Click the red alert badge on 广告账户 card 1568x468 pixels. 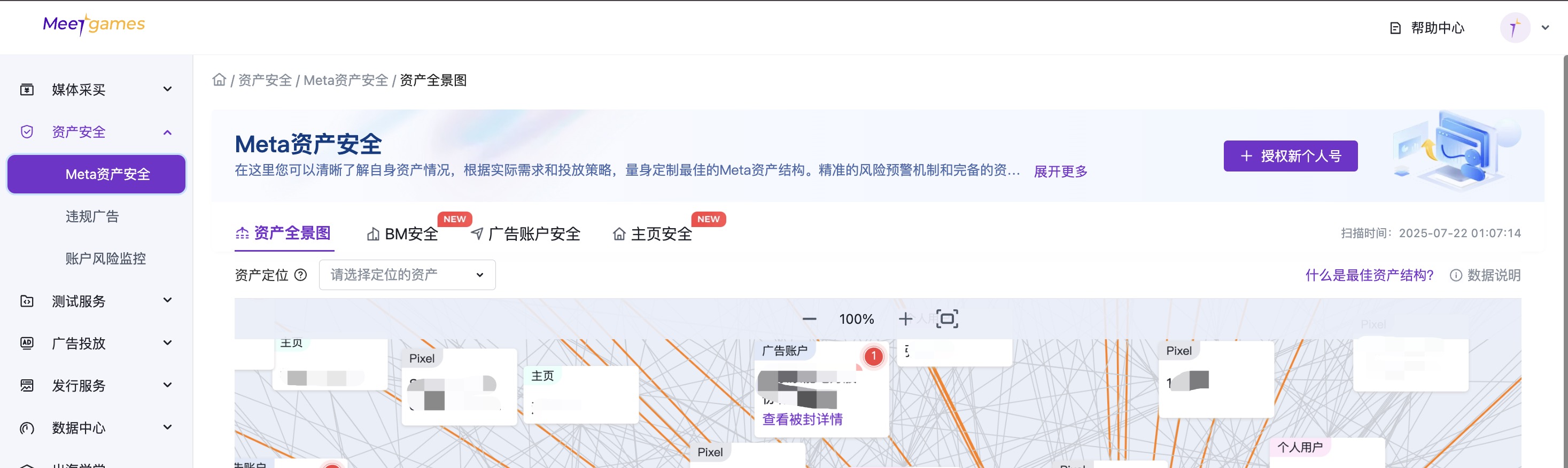(873, 356)
